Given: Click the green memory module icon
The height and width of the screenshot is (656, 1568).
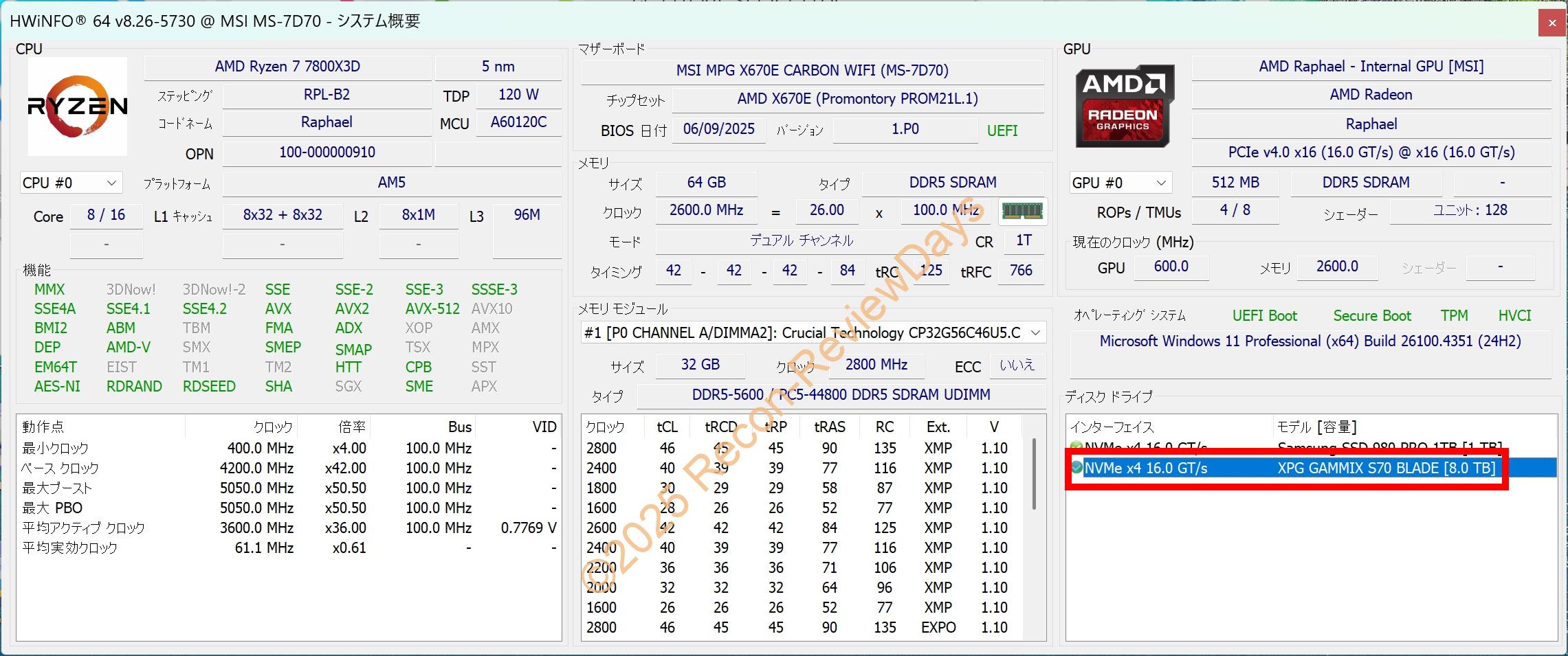Looking at the screenshot, I should click(1022, 211).
